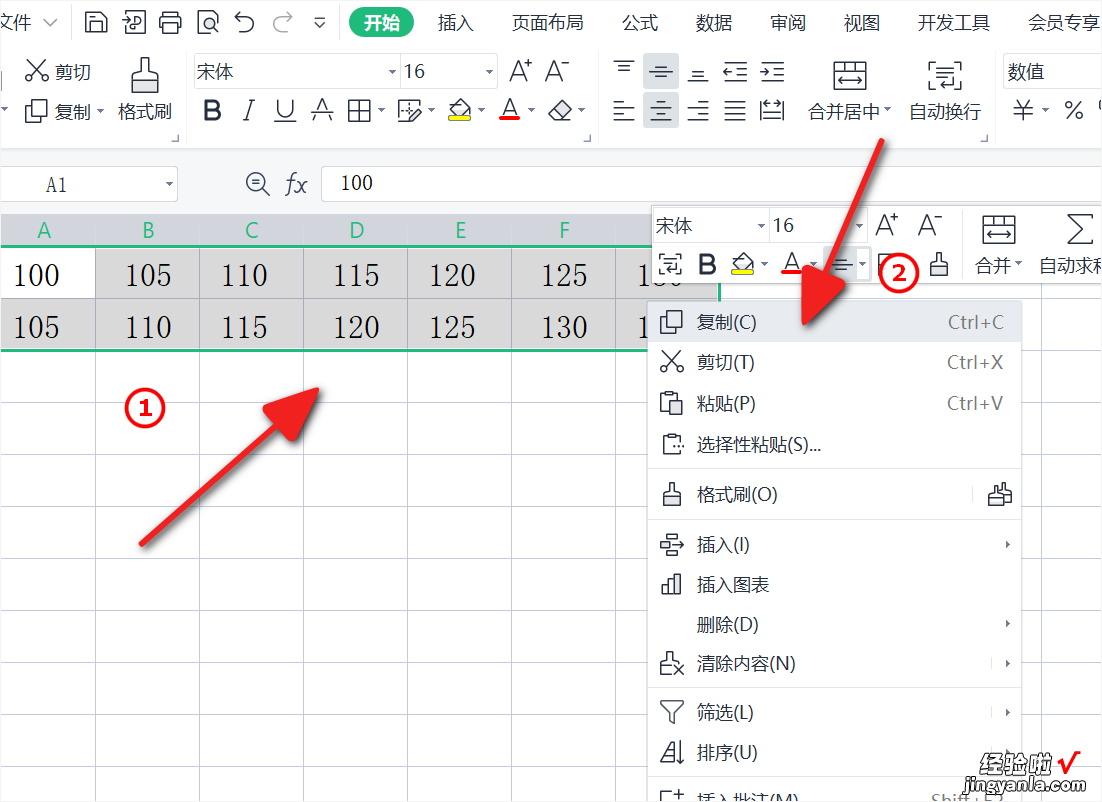Screen dimensions: 1102x802
Task: Open the 清除内容(N) context submenu
Action: (834, 664)
